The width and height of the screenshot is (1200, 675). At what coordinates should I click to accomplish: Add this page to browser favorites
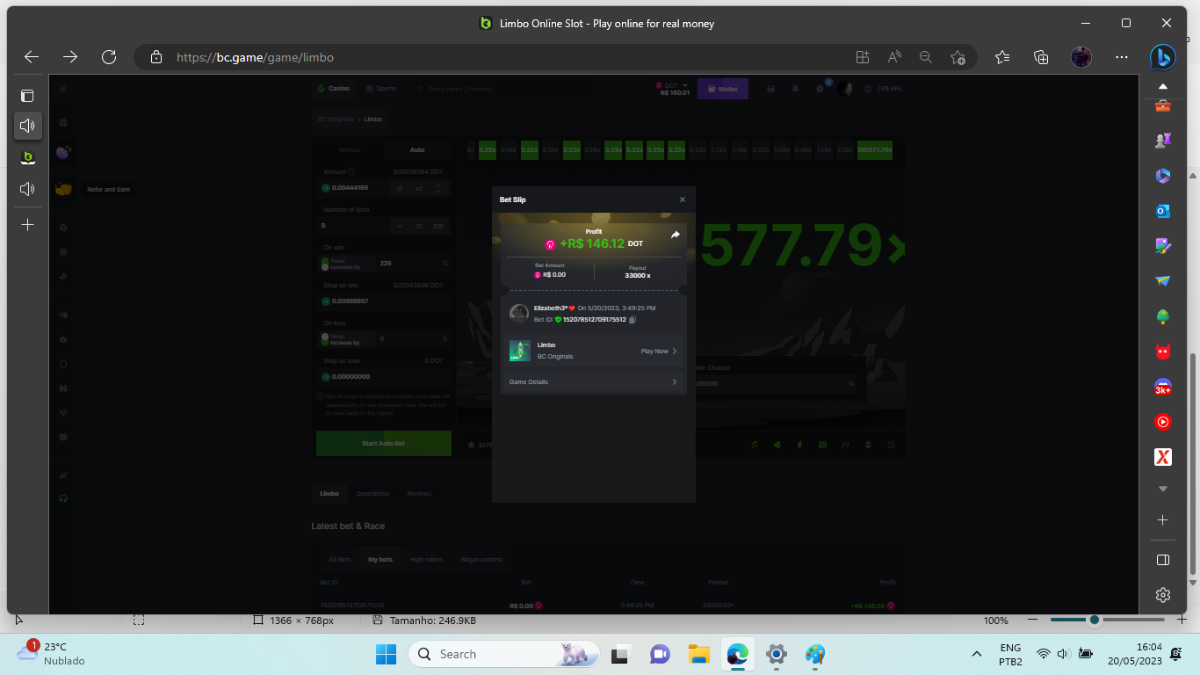pyautogui.click(x=958, y=57)
